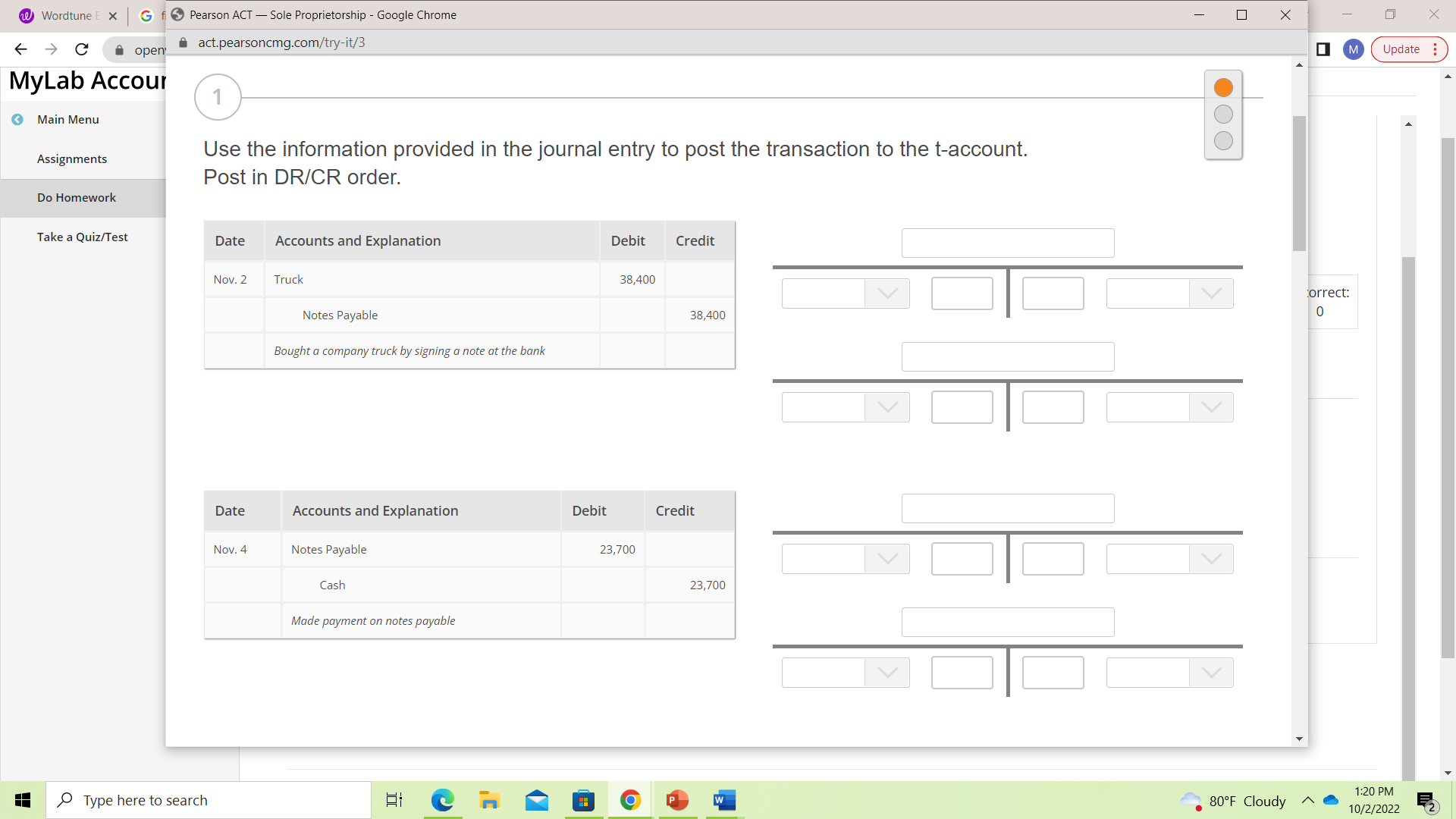Click the lock icon in the address bar
The image size is (1456, 819).
click(x=182, y=42)
